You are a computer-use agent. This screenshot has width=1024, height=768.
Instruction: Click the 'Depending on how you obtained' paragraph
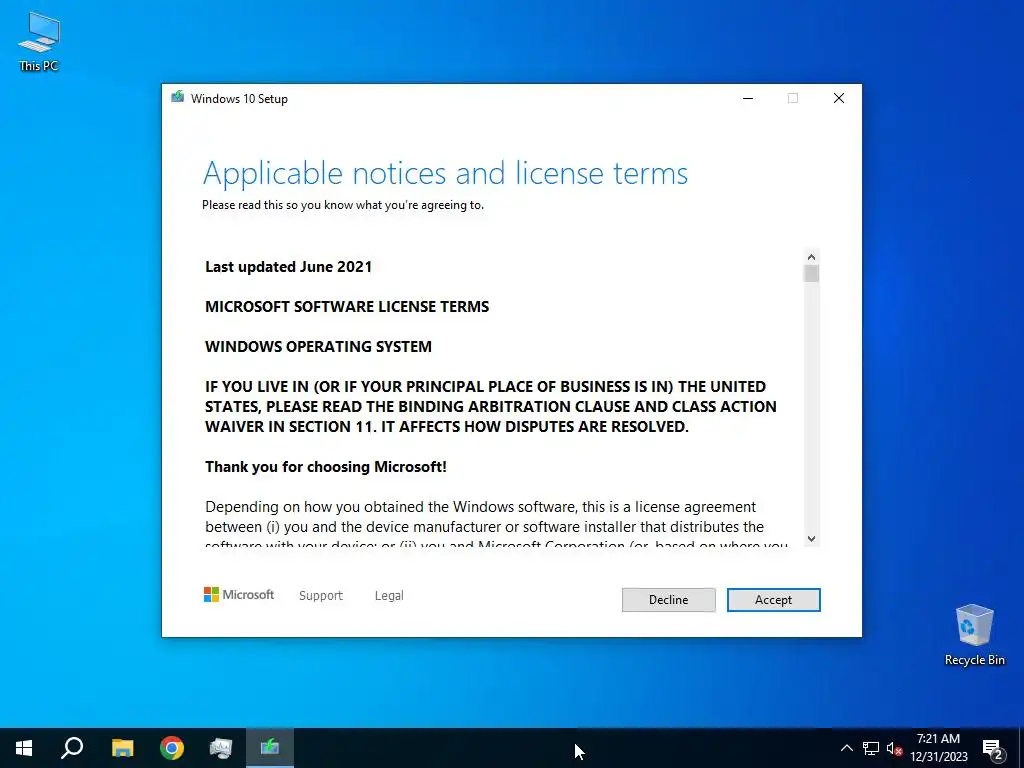click(x=496, y=526)
